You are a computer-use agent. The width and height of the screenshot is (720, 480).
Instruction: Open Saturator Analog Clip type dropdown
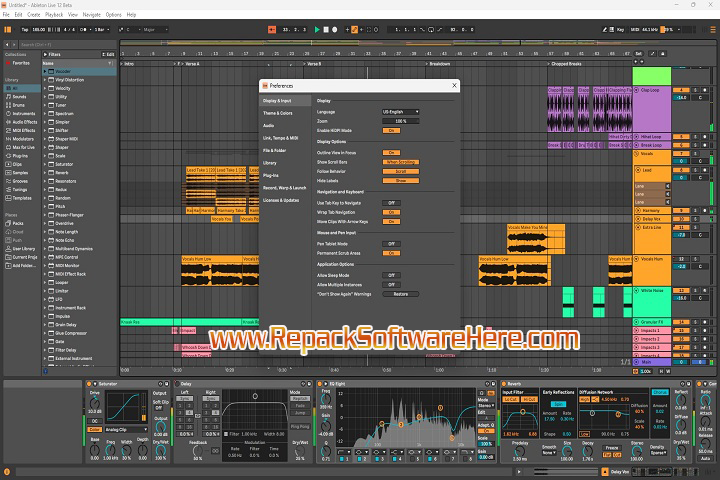(126, 429)
